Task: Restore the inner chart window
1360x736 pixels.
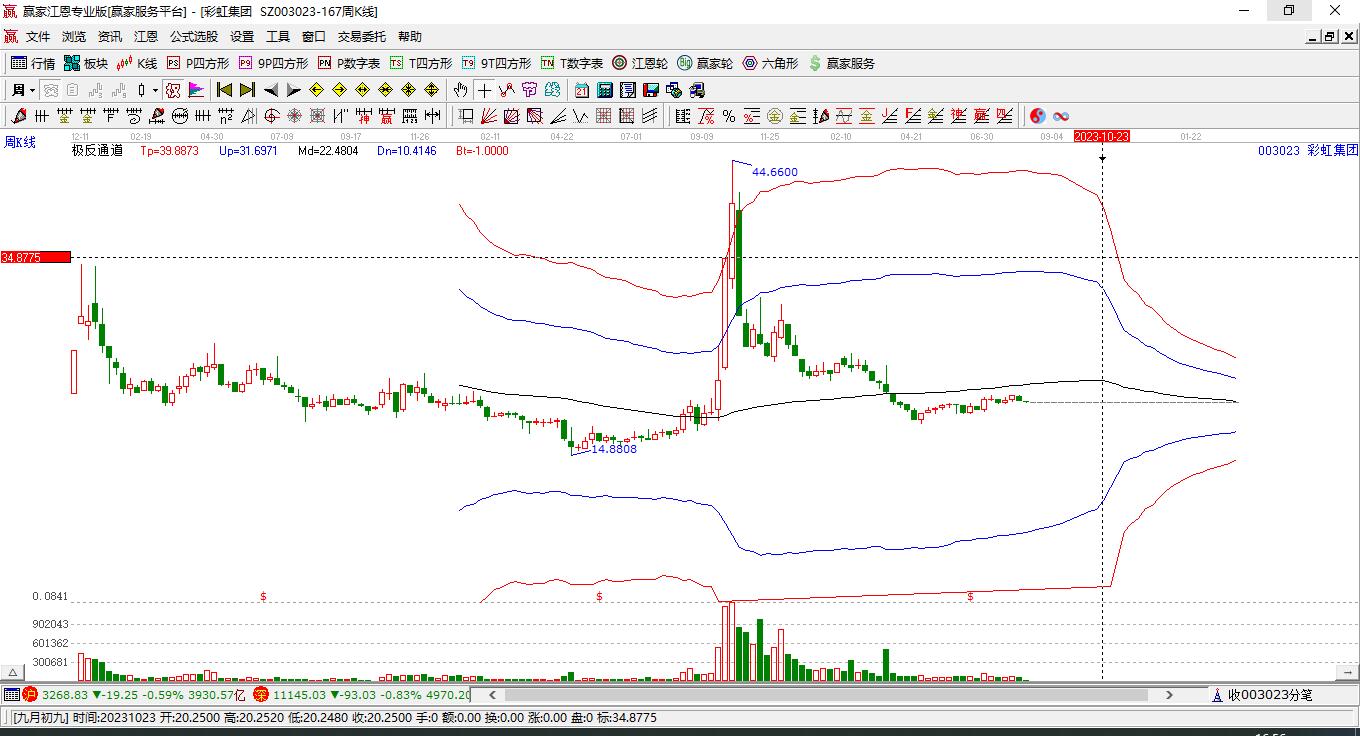Action: (x=1330, y=37)
